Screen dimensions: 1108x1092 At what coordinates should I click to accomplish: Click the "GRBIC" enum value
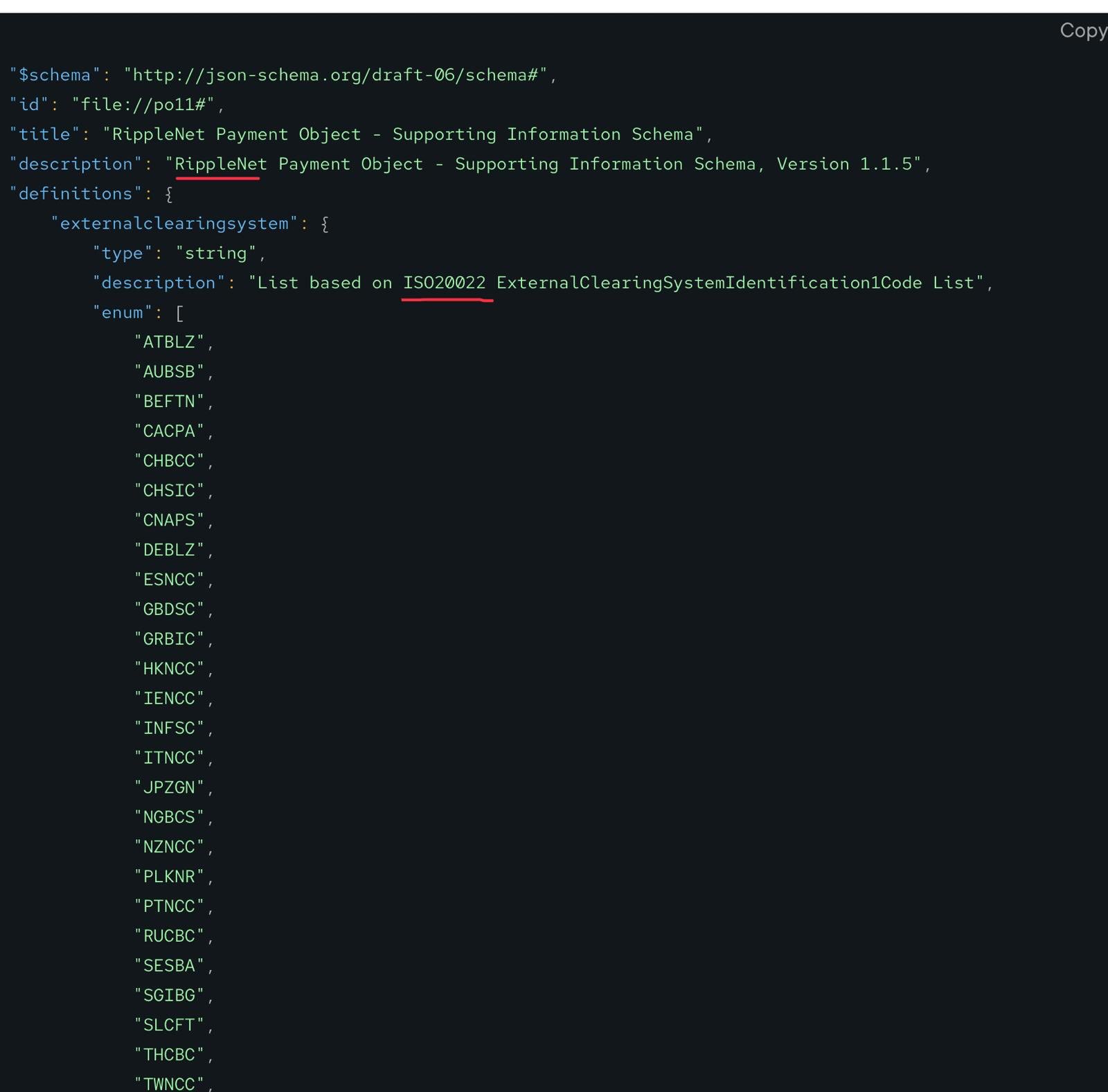[170, 639]
